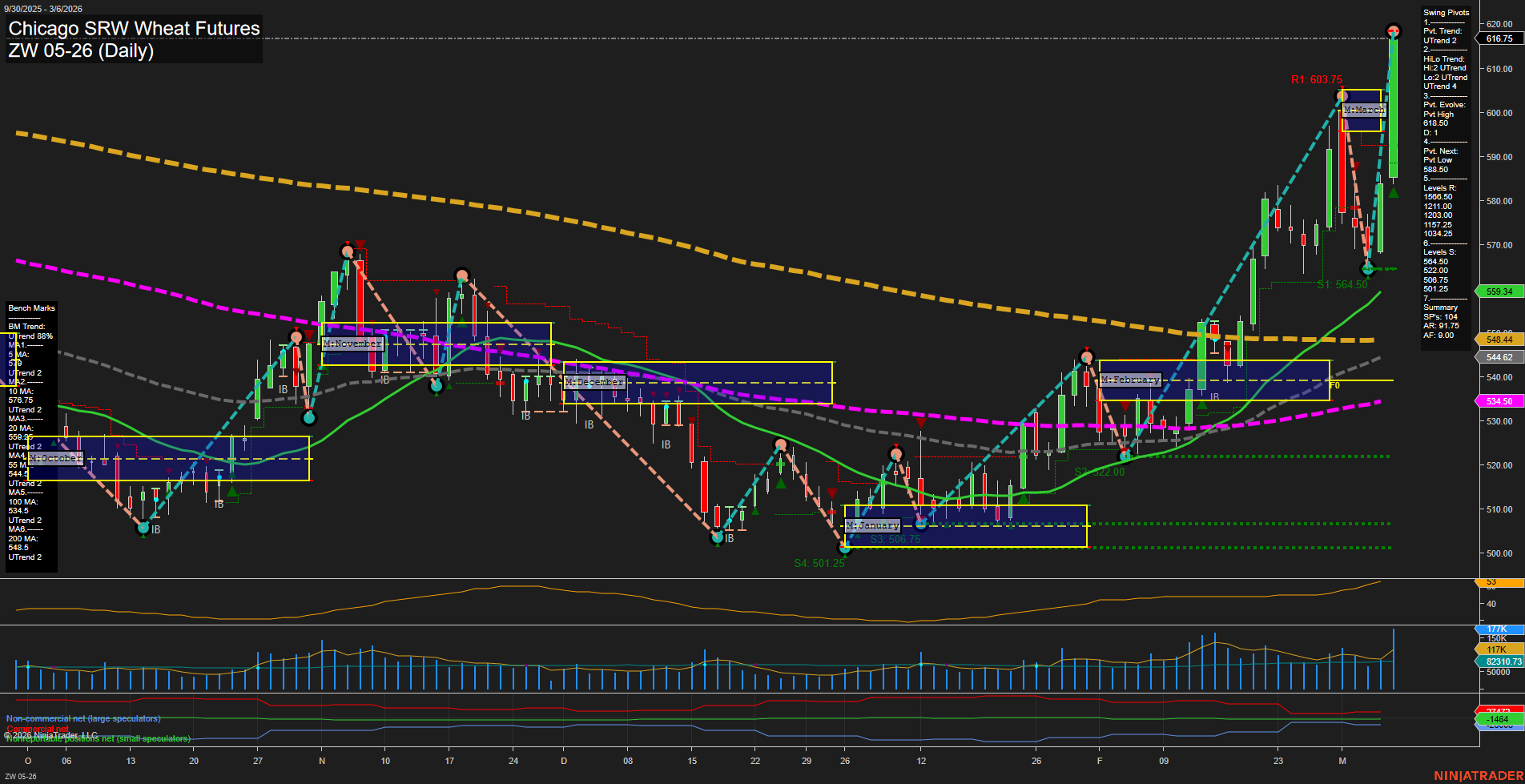Toggle the Non-commercial net (large speculators) legend

82,718
